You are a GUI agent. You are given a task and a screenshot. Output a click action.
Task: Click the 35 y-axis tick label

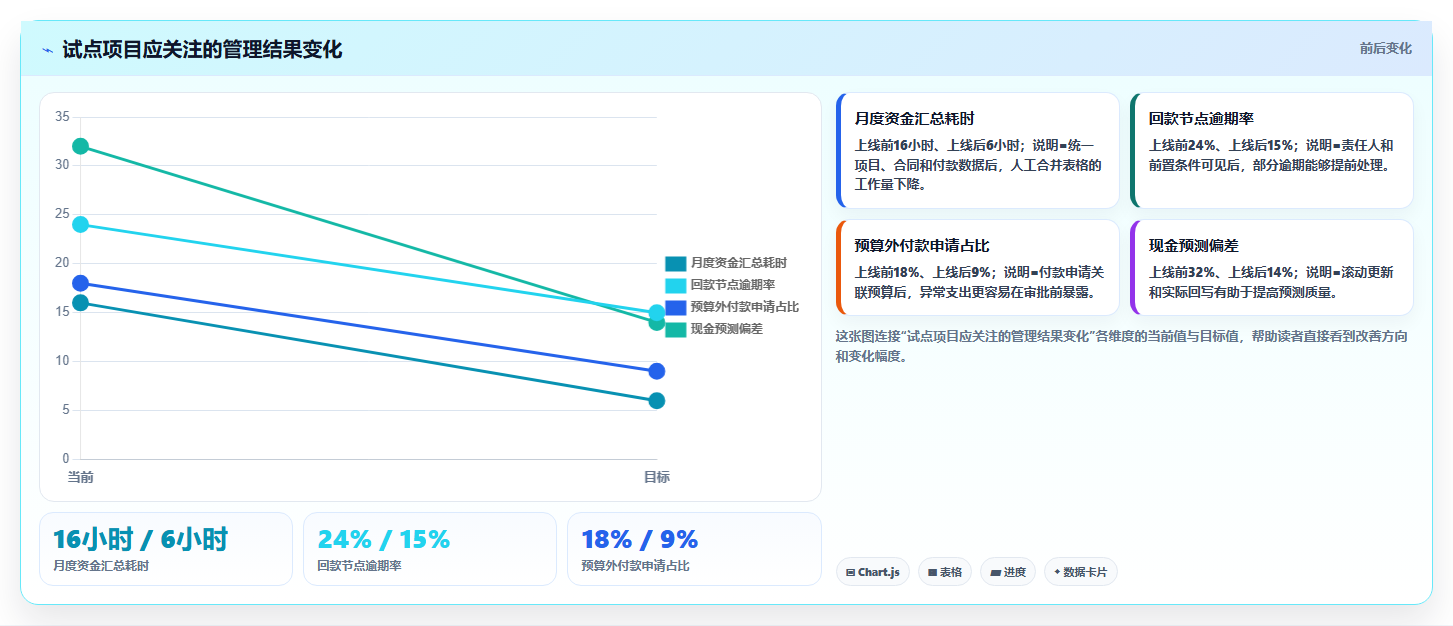coord(62,117)
